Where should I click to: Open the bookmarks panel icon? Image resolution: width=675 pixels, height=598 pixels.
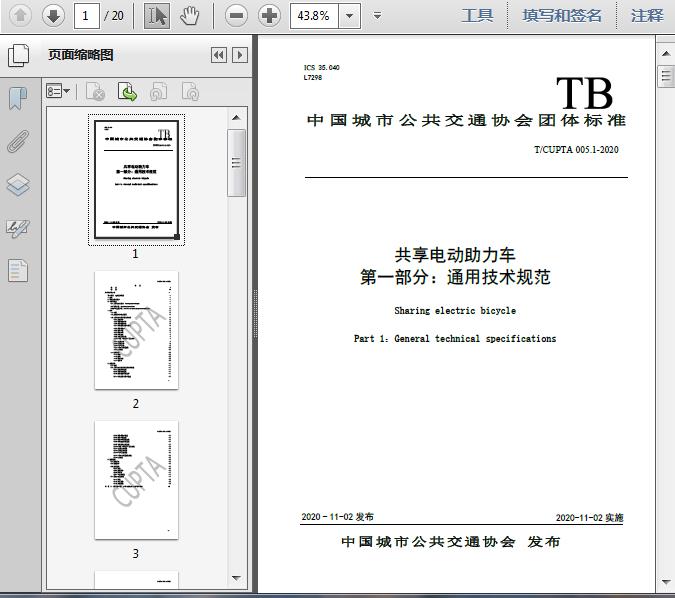18,99
